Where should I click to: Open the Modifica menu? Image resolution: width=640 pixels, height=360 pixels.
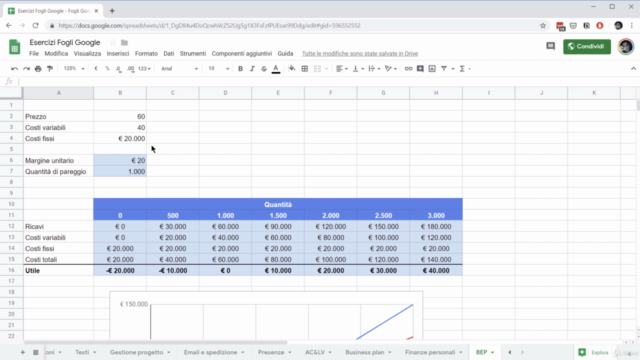[56, 53]
